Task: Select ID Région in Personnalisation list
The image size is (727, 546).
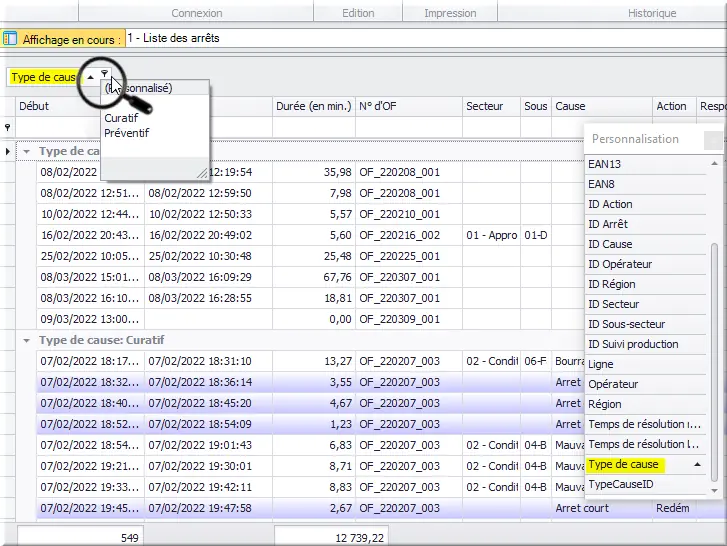Action: click(x=645, y=284)
